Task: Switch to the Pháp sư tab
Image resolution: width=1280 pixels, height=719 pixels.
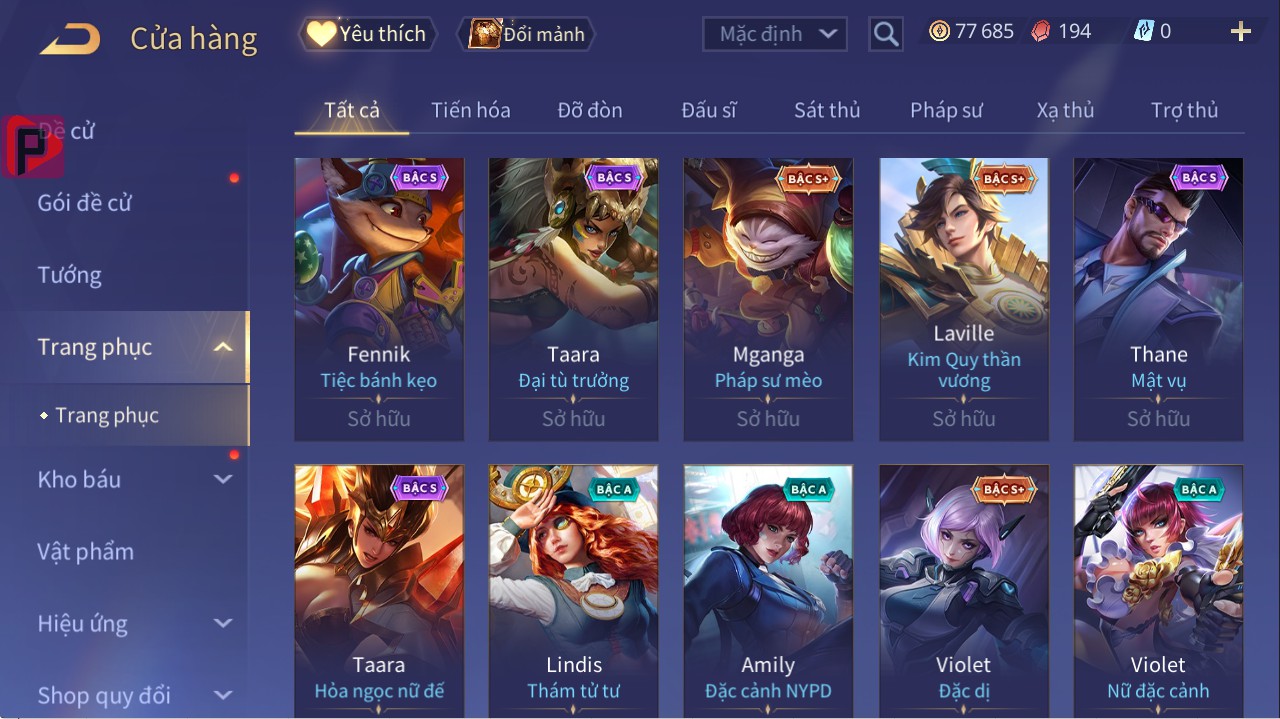Action: (946, 110)
